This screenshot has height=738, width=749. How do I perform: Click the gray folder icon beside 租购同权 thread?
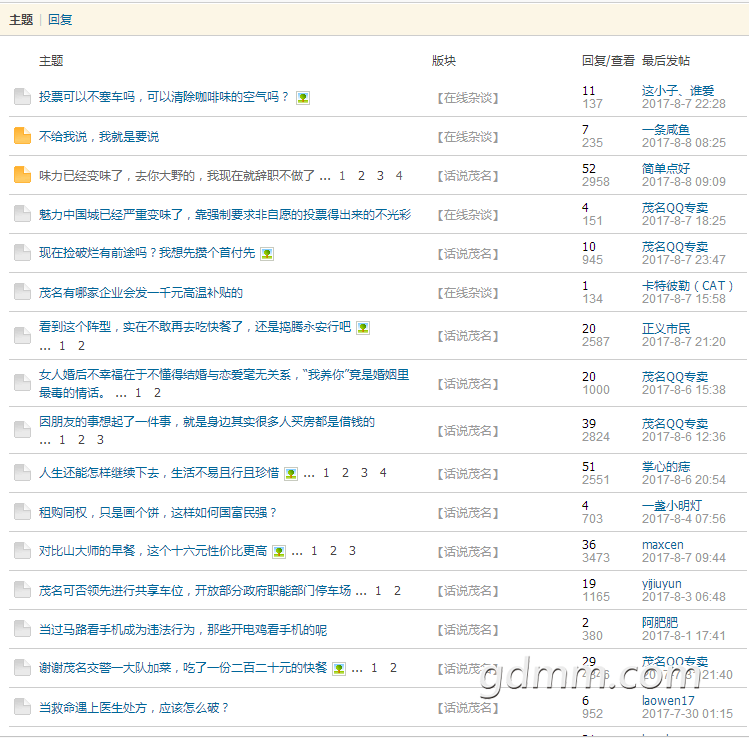click(x=22, y=513)
